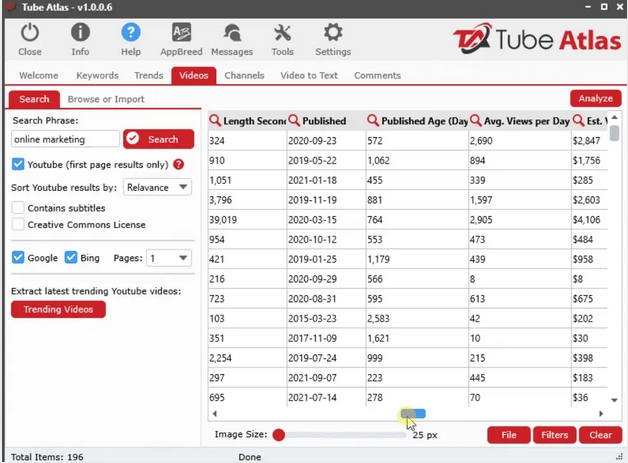Click the horizontal scrollbar thumb

413,413
